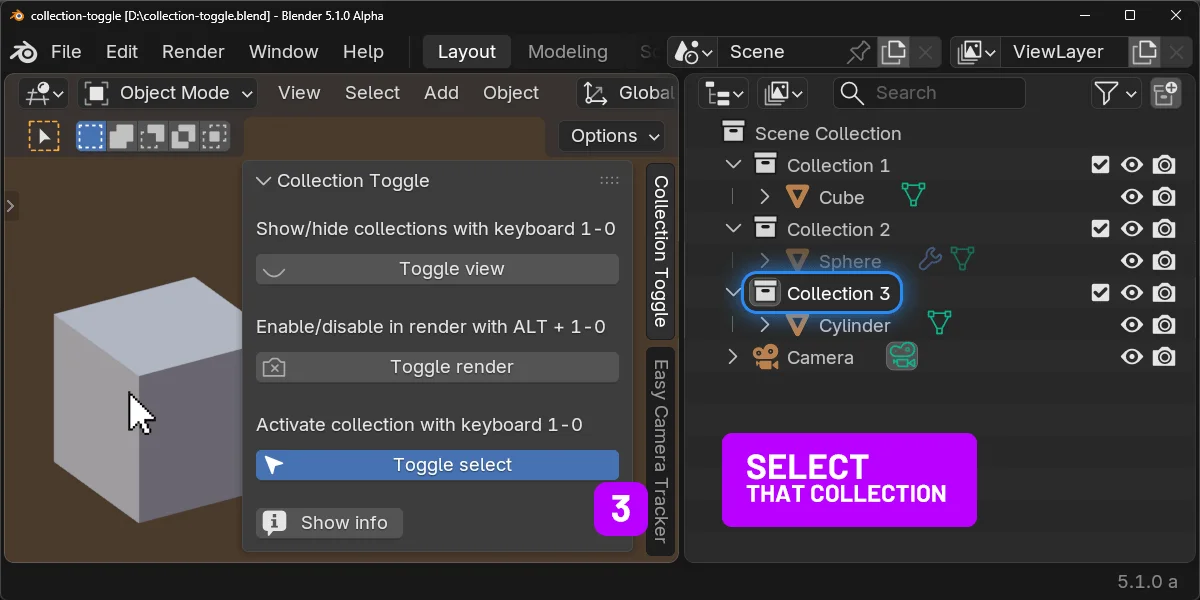Click the Show info button
The width and height of the screenshot is (1200, 600).
click(329, 522)
